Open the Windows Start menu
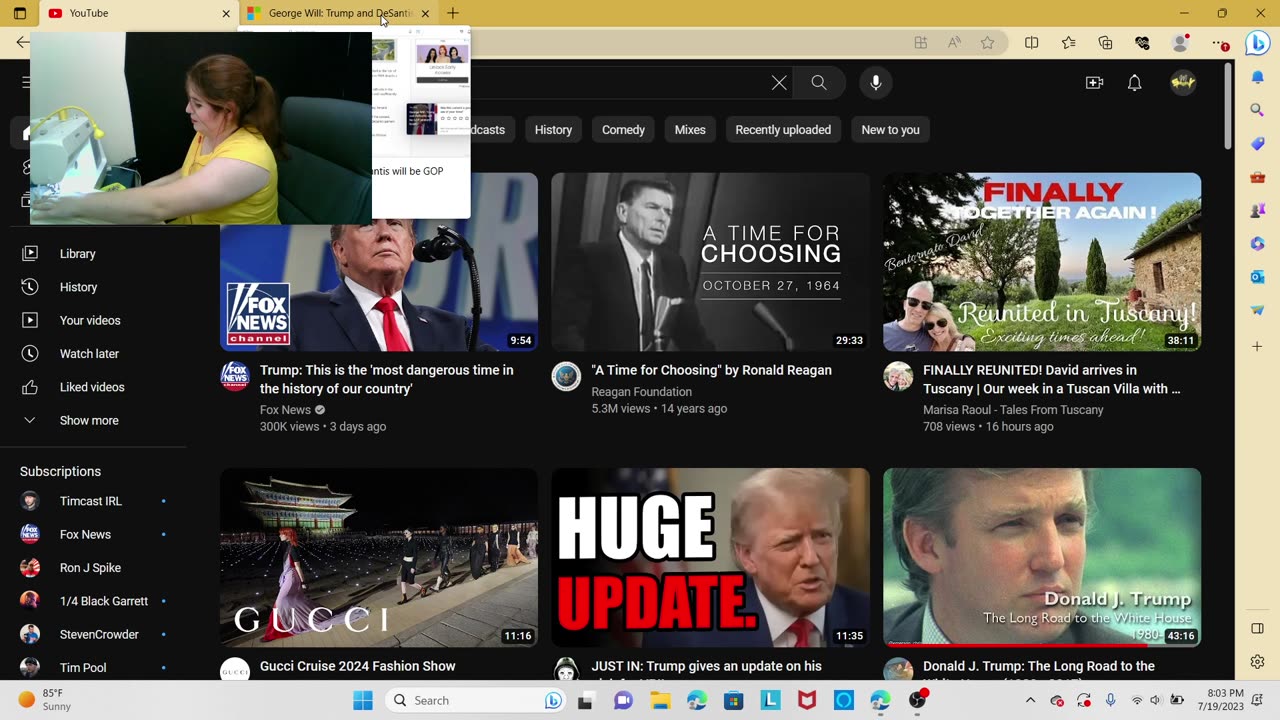Image resolution: width=1280 pixels, height=720 pixels. tap(362, 700)
